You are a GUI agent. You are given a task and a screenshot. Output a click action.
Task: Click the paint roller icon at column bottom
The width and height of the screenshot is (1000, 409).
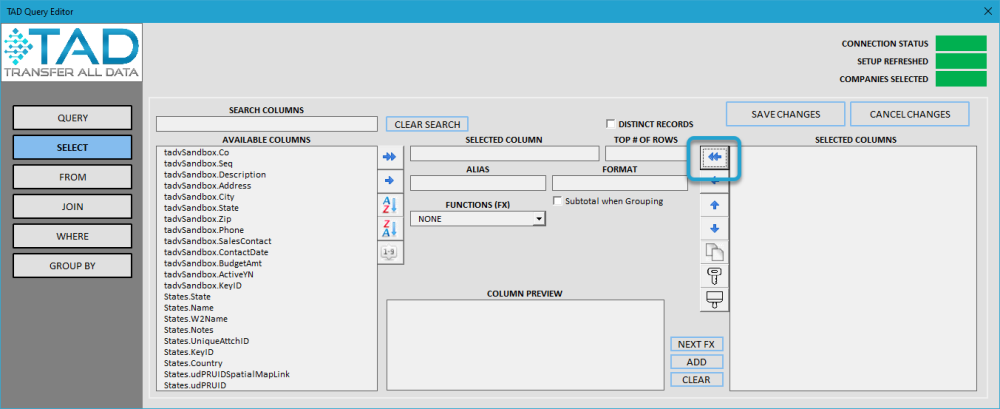[714, 300]
